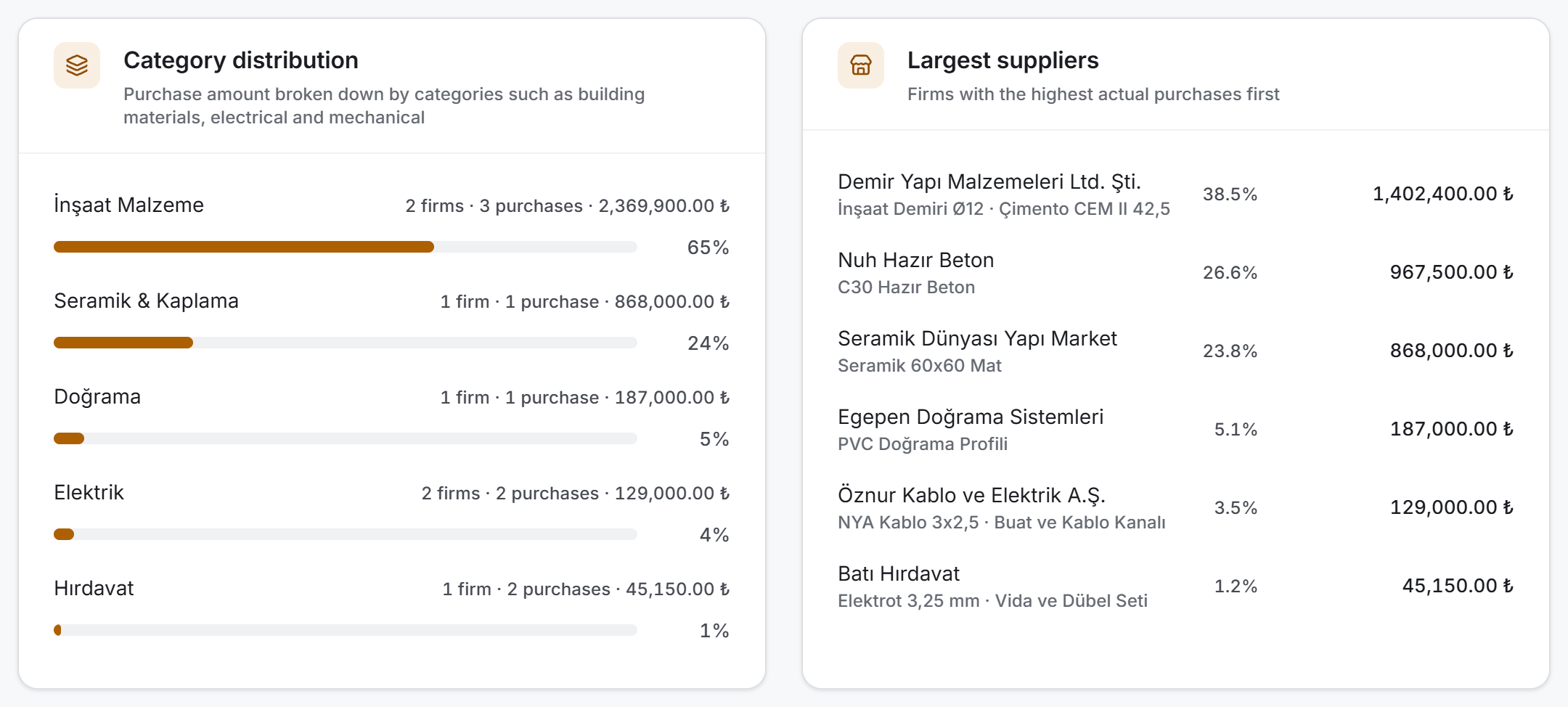The image size is (1568, 707).
Task: Open supplier Demir Yapı Malzemeleri Ltd. Şti.
Action: click(x=989, y=181)
